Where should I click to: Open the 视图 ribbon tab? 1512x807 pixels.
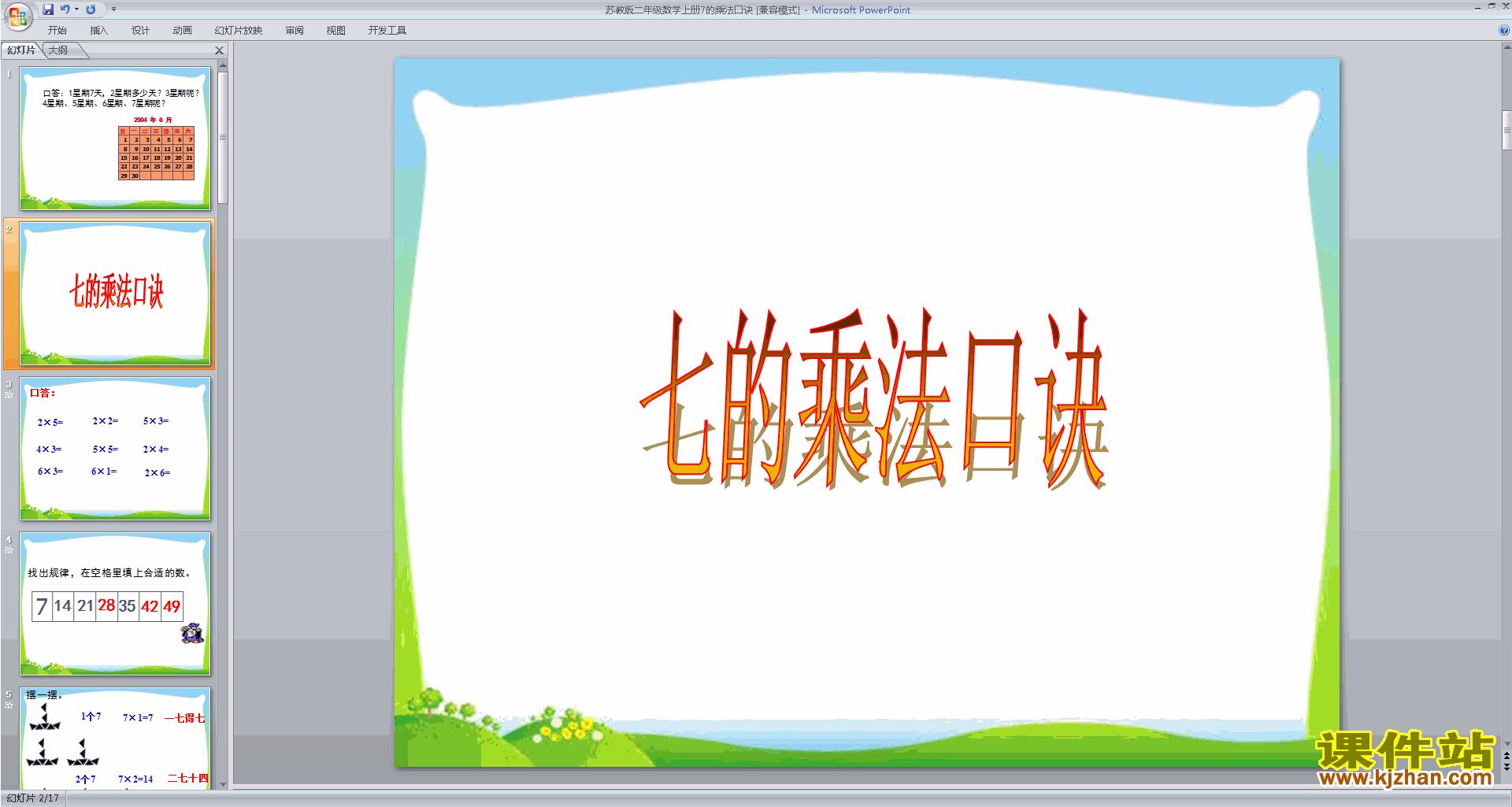[336, 31]
